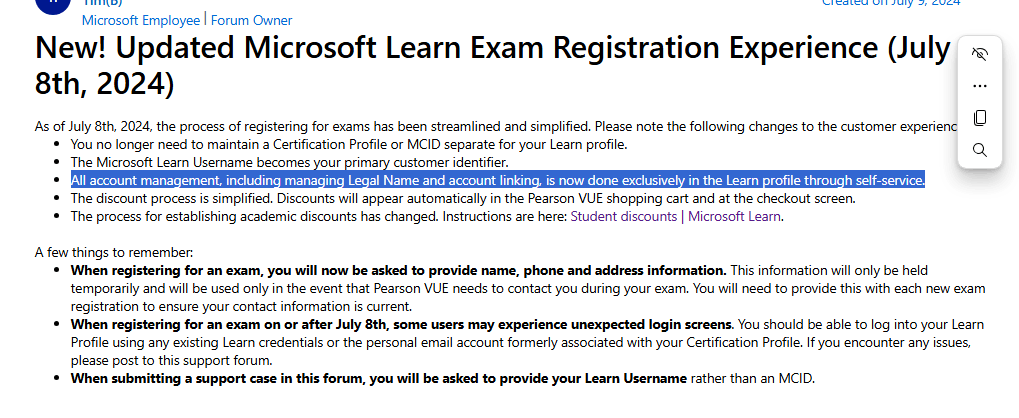Click bold text about submitting a support case
This screenshot has height=418, width=1019.
tap(378, 378)
